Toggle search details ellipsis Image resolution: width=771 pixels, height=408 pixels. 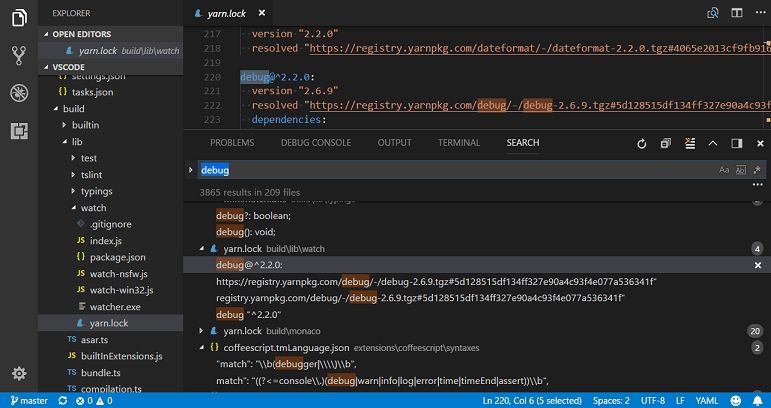click(x=757, y=185)
